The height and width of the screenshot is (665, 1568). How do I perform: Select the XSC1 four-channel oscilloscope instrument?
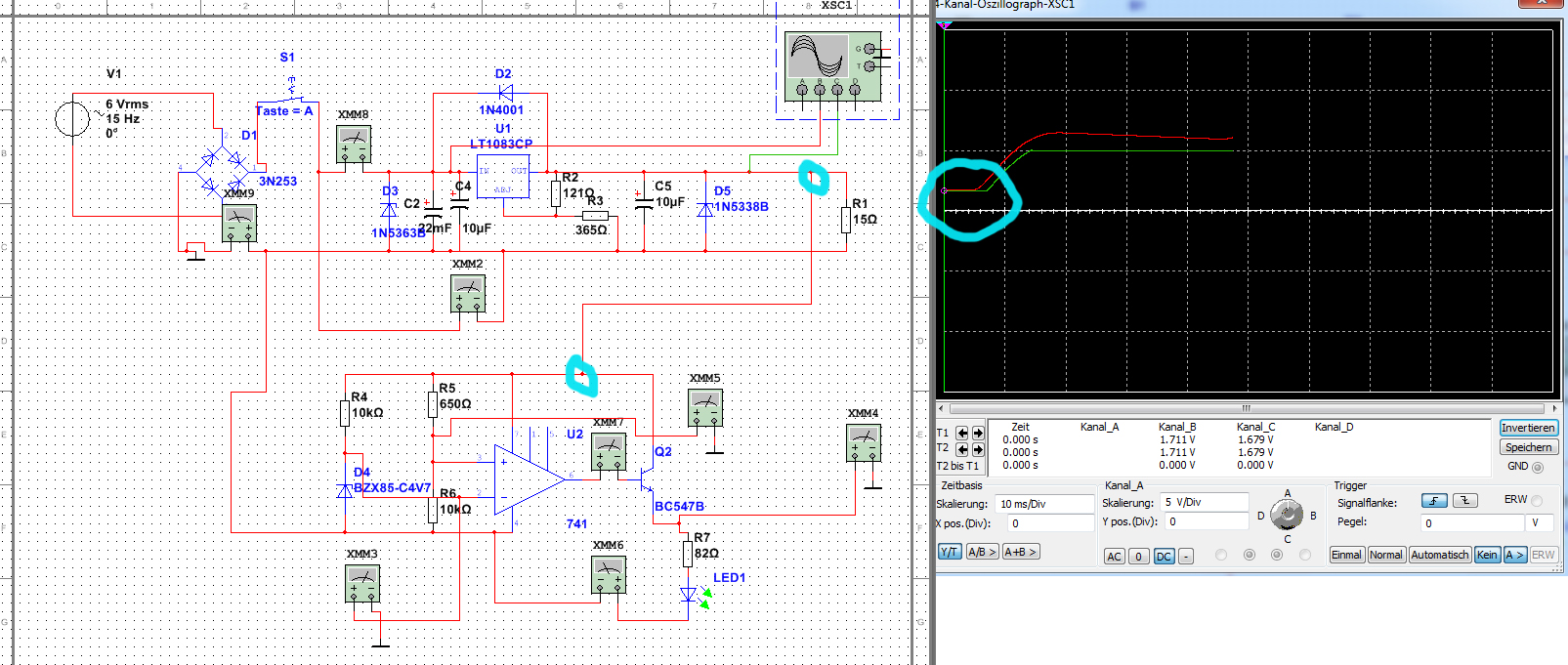pyautogui.click(x=833, y=66)
